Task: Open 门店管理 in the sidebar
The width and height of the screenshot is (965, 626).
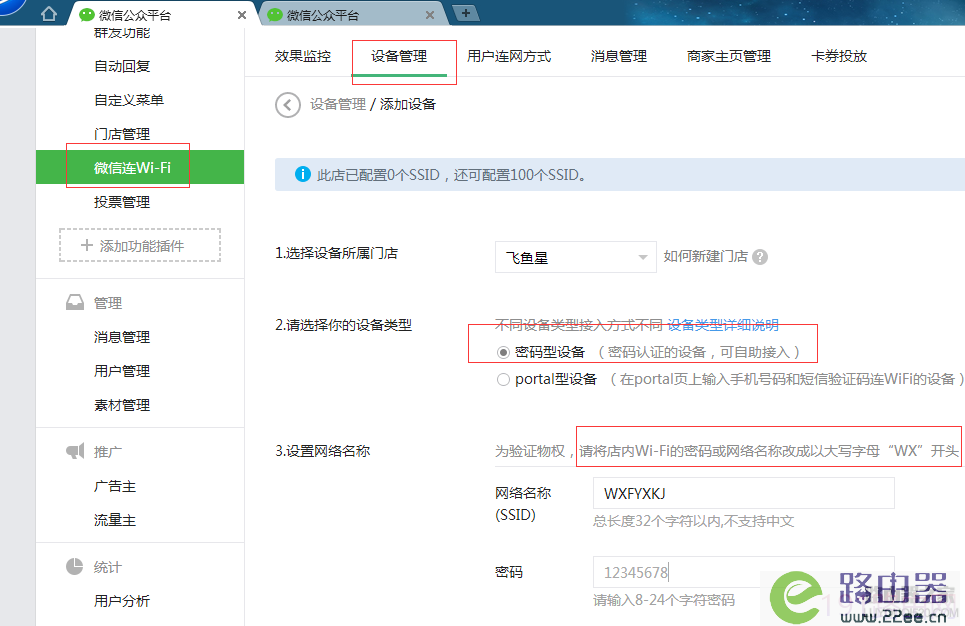Action: (122, 134)
